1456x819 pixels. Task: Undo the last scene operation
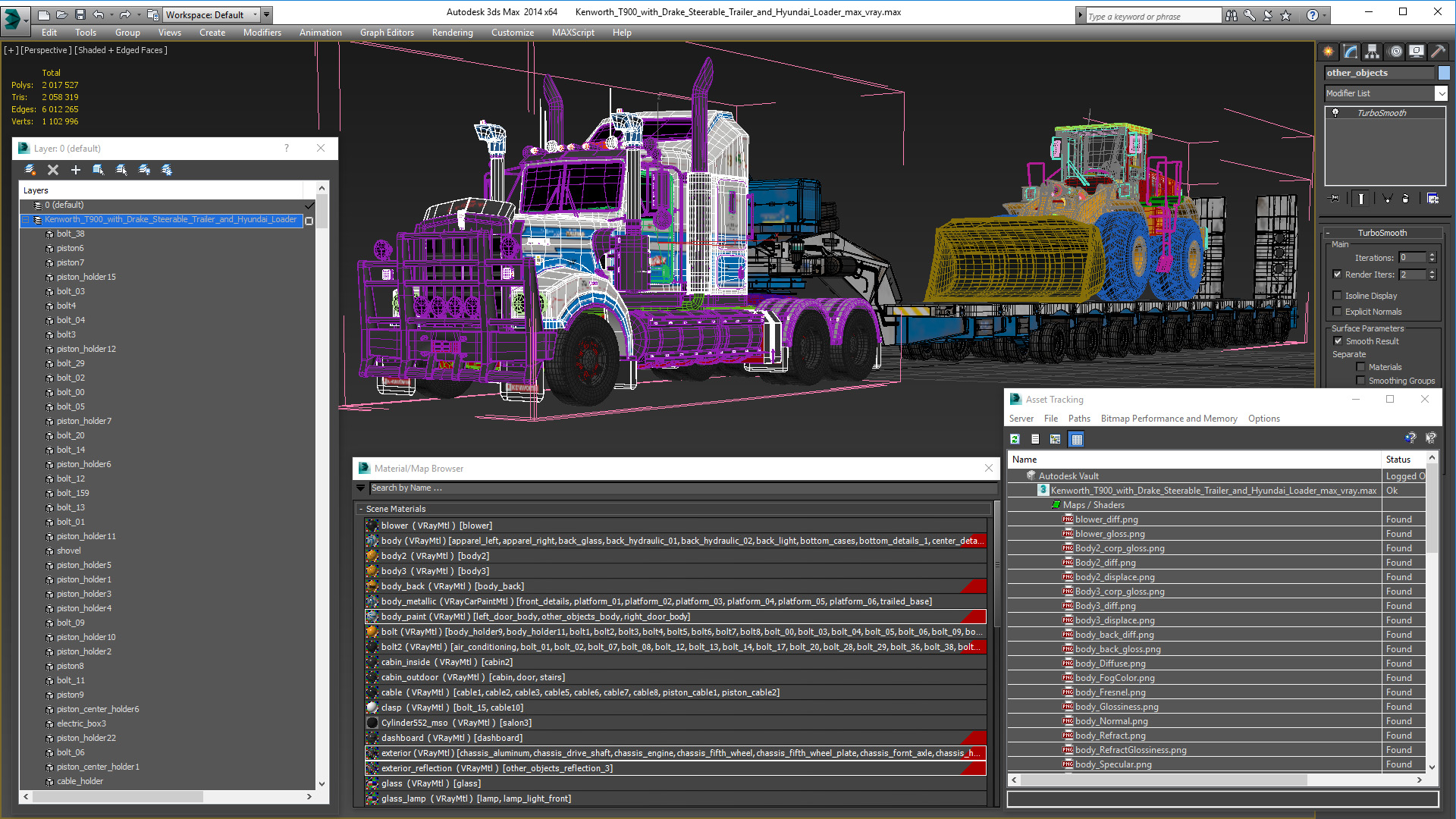(99, 14)
